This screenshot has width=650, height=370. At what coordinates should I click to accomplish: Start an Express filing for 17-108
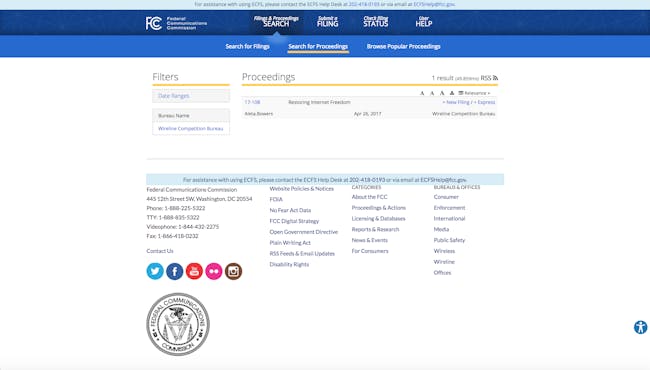pos(485,102)
